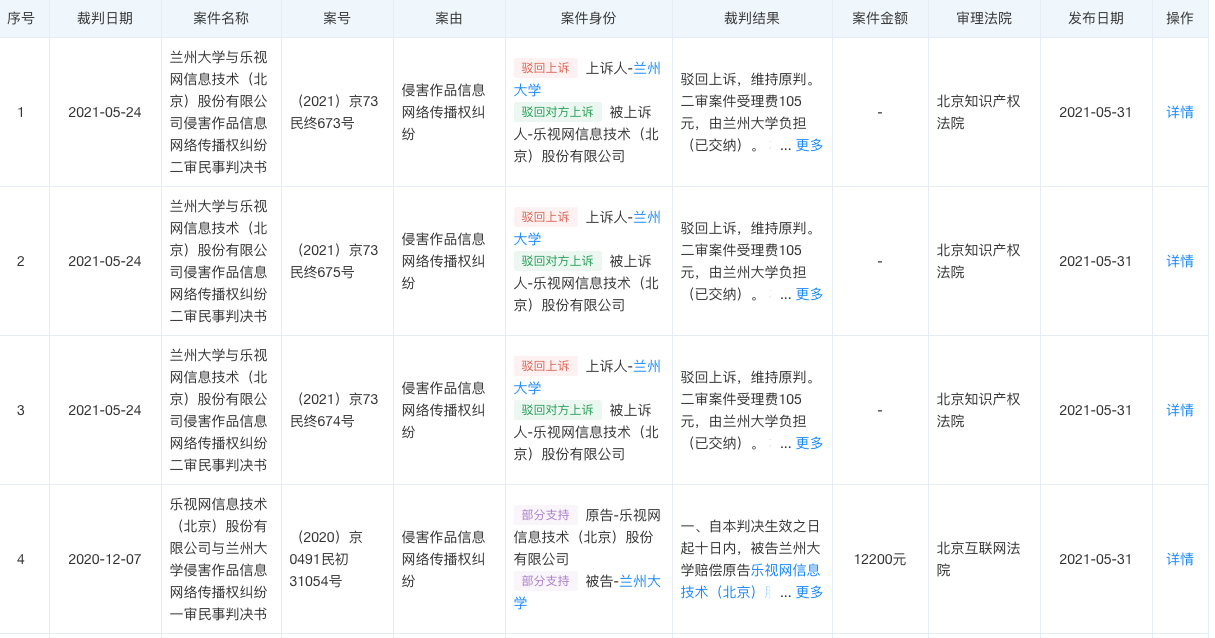Select the 驳回上诉 tag in 675号 row
The height and width of the screenshot is (638, 1215).
[x=546, y=217]
